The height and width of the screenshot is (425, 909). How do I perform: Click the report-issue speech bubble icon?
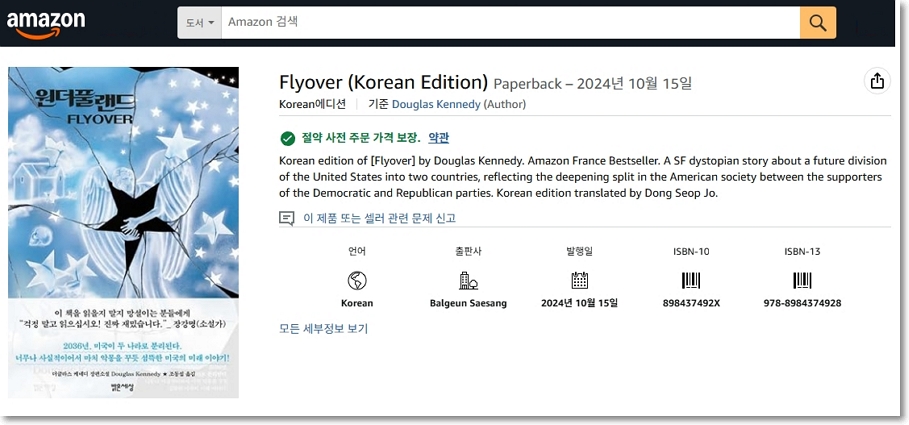286,219
